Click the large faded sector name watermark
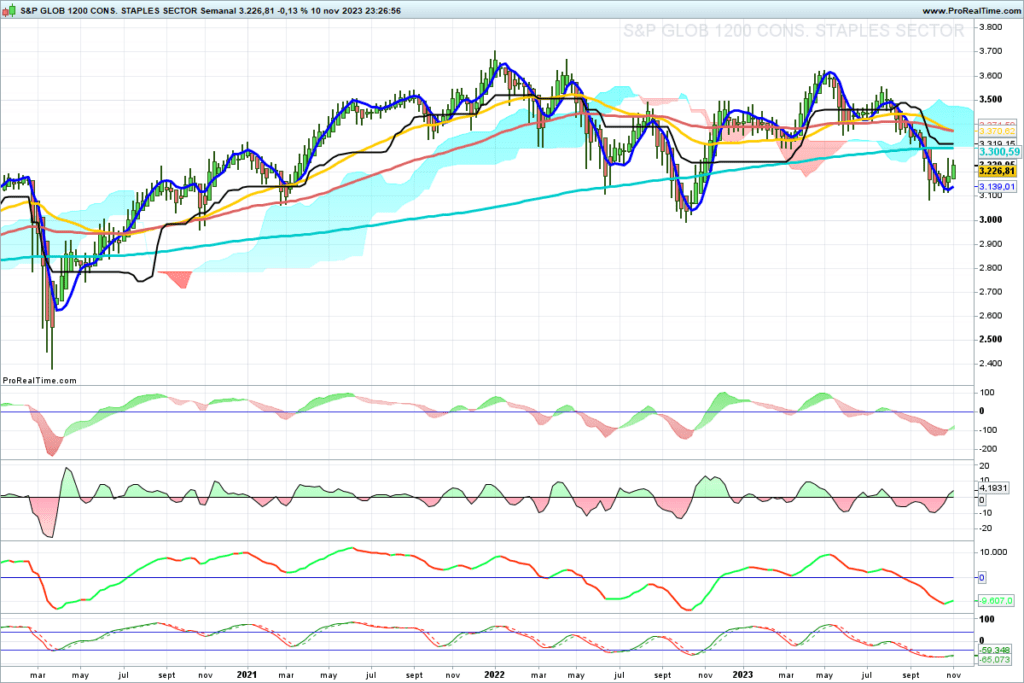The height and width of the screenshot is (683, 1024). (x=794, y=31)
